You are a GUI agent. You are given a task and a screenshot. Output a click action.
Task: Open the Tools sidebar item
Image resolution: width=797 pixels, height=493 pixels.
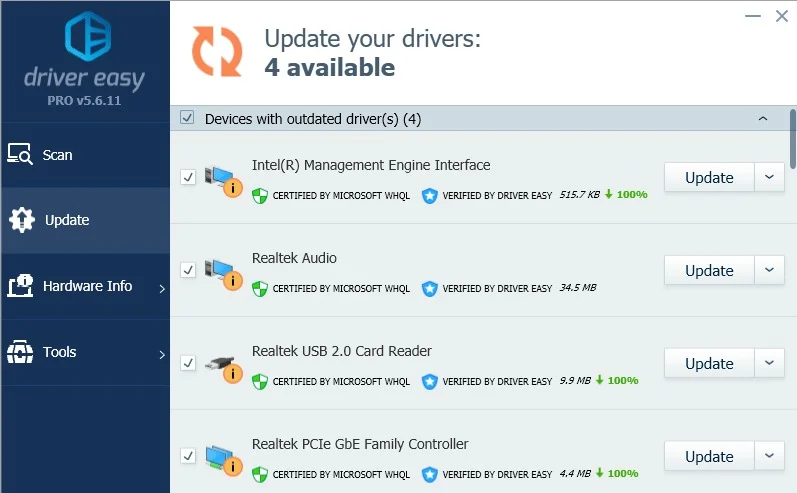tap(85, 352)
